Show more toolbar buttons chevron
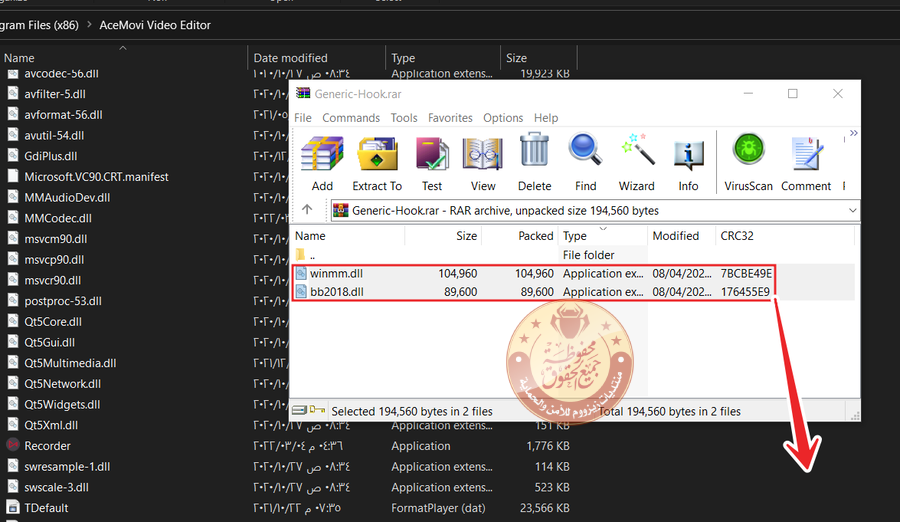 click(854, 133)
